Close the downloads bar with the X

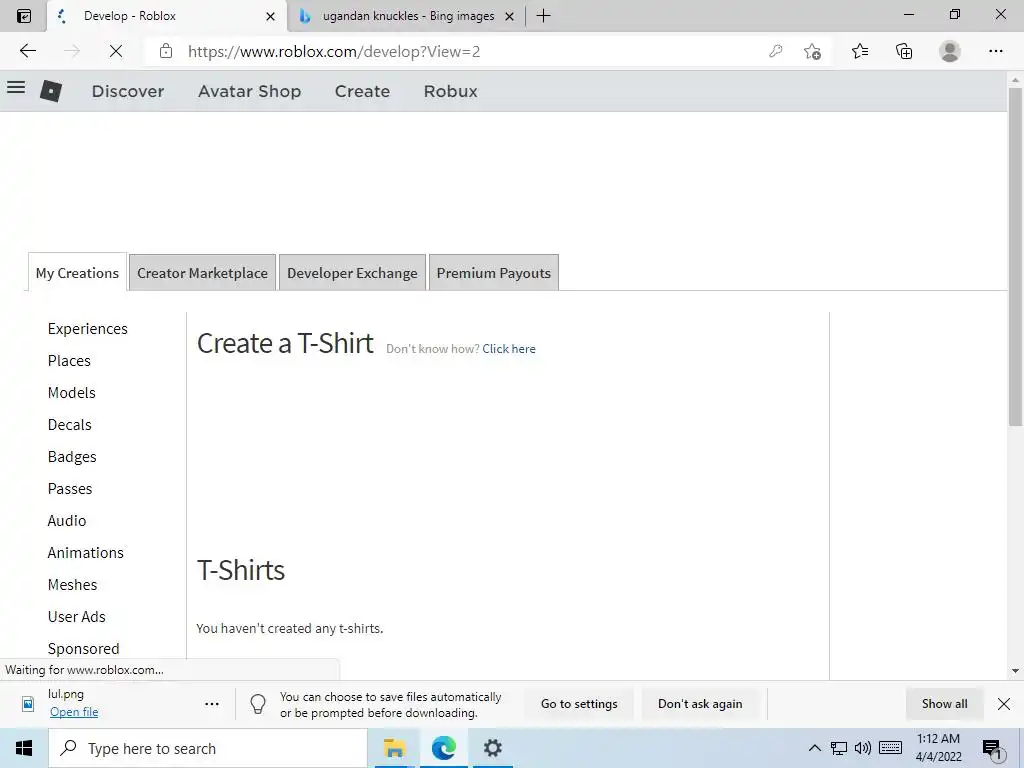(1004, 704)
